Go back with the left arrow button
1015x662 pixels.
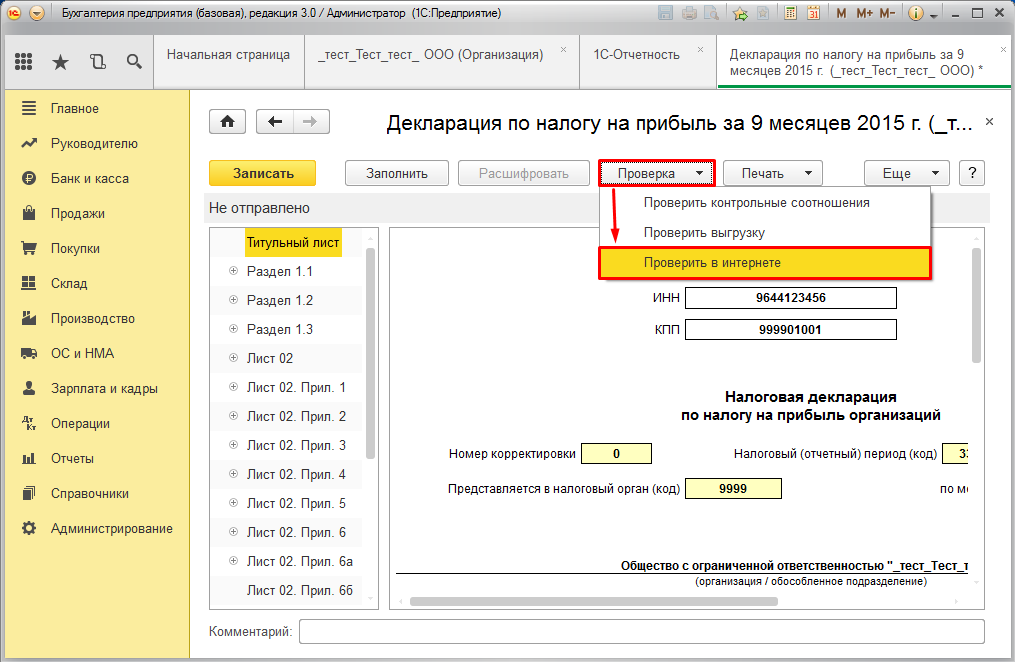(275, 122)
